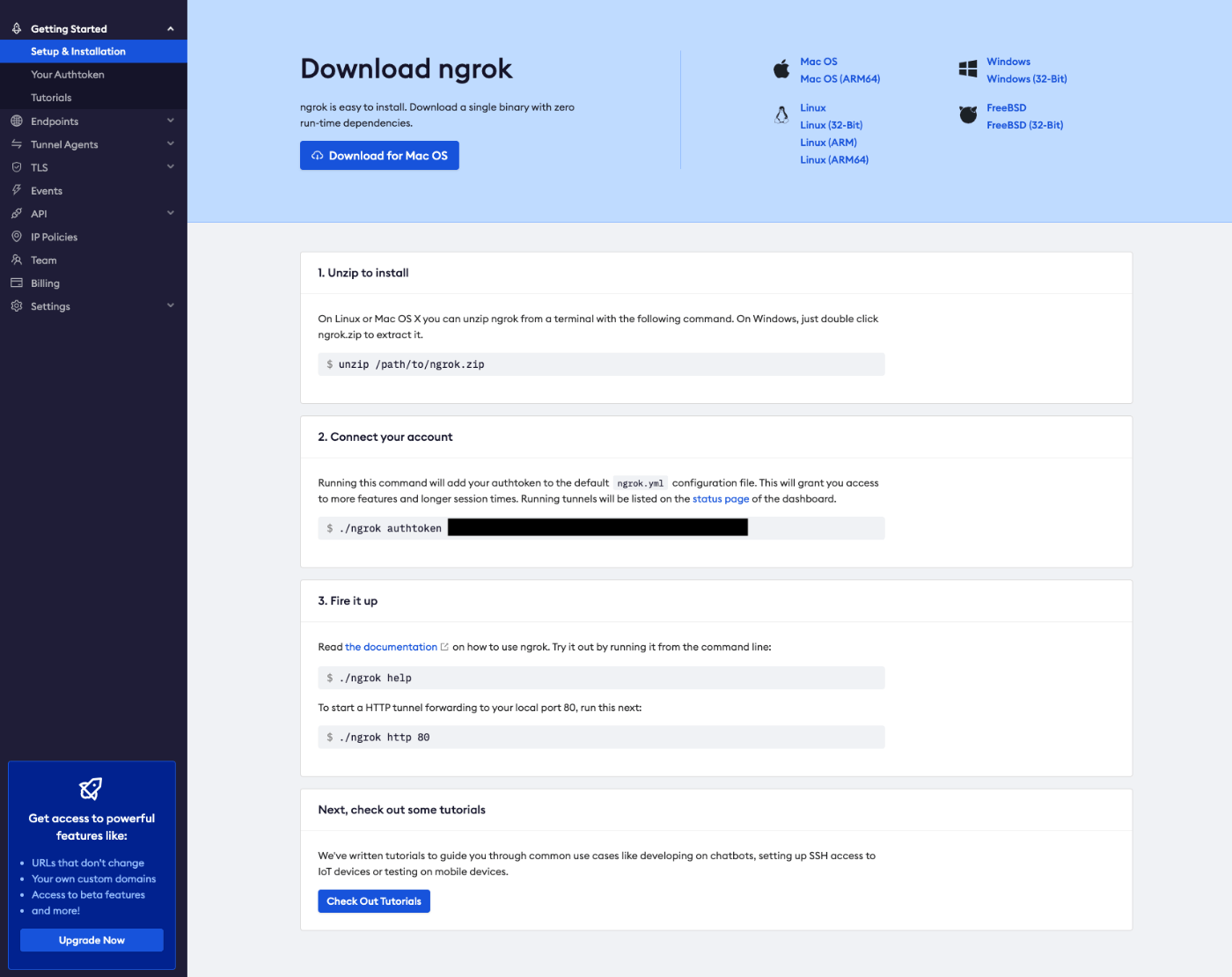Click the '1. Unzip to install' heading
This screenshot has height=977, width=1232.
tap(363, 273)
